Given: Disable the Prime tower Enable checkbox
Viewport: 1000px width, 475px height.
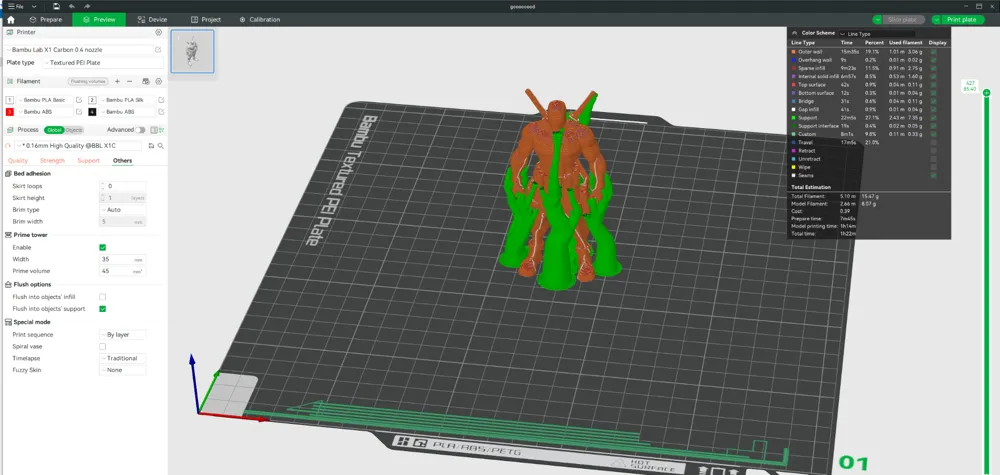Looking at the screenshot, I should click(x=103, y=247).
